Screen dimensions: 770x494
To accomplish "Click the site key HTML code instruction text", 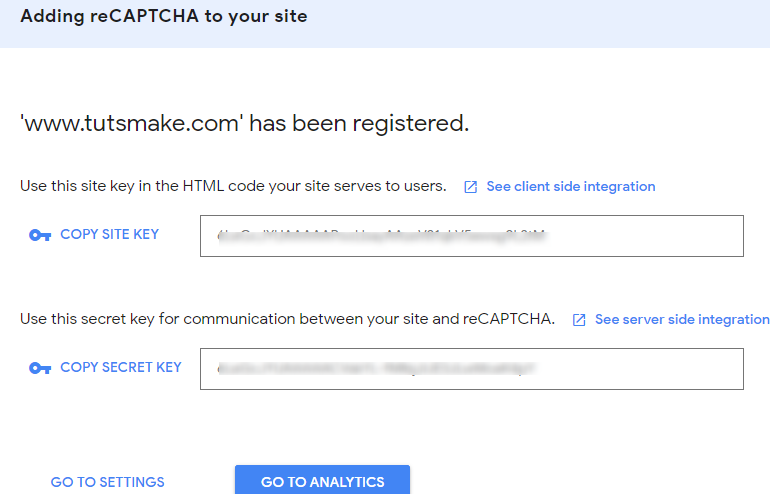I will click(x=233, y=187).
